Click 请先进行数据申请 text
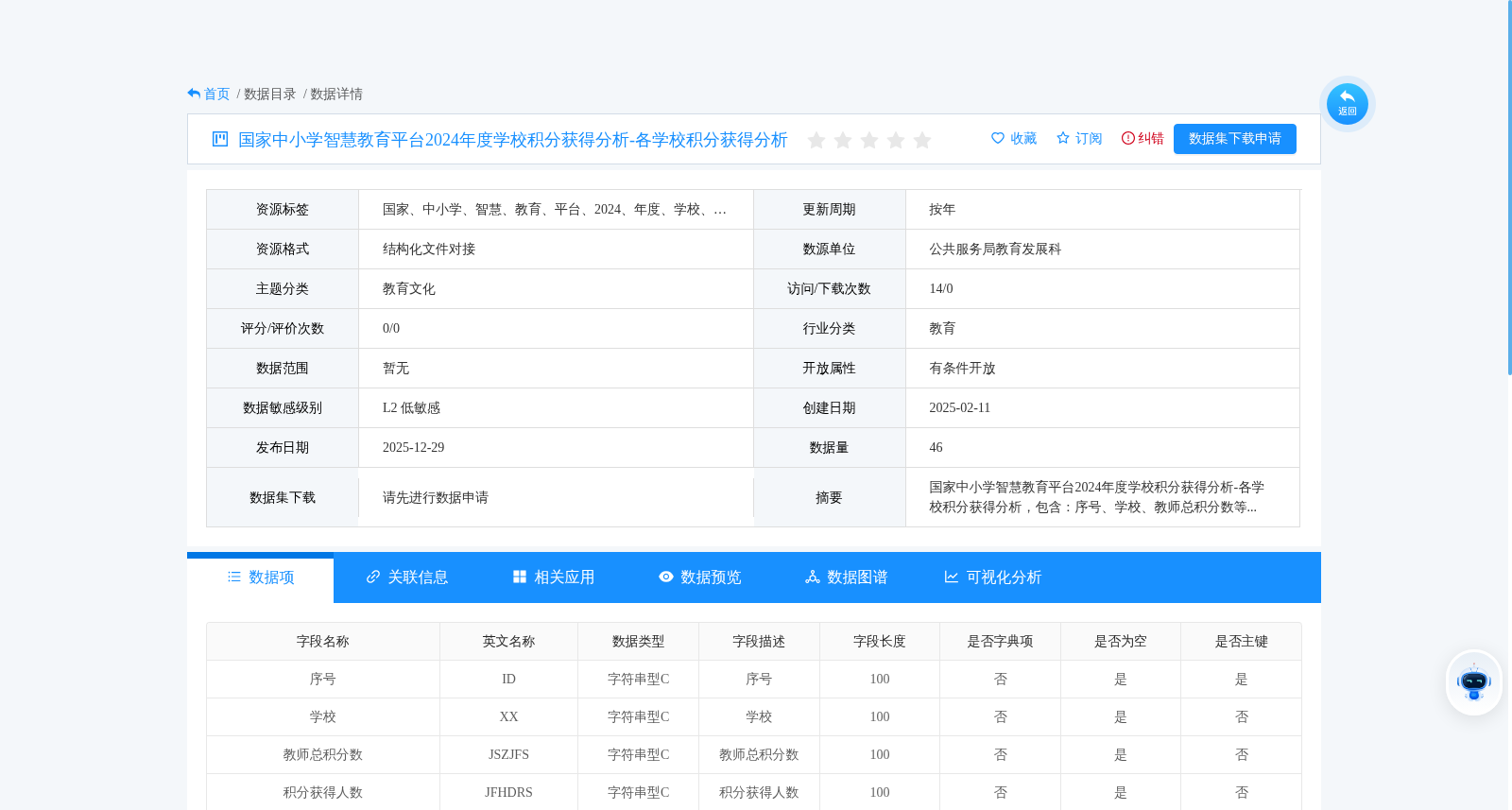 tap(436, 497)
